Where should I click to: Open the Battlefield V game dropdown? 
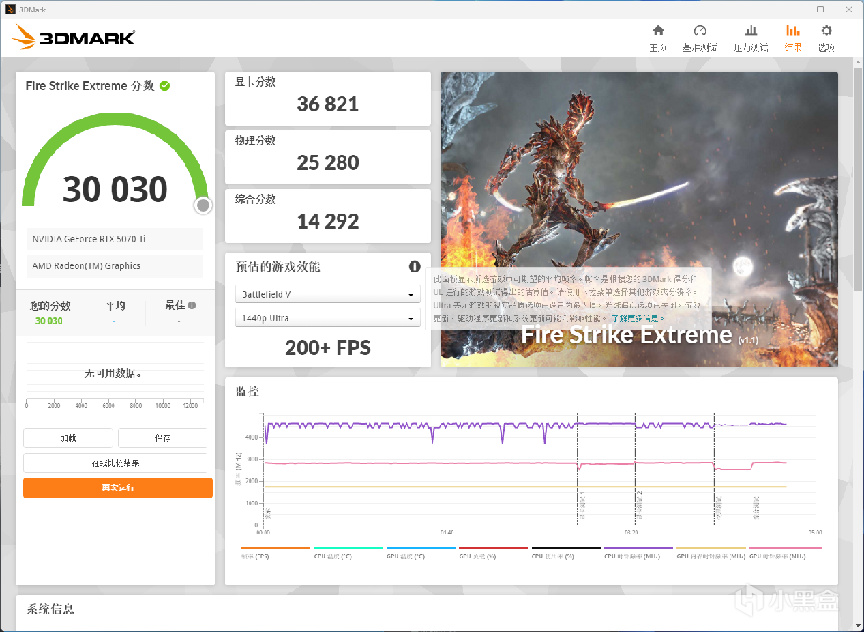pyautogui.click(x=328, y=294)
